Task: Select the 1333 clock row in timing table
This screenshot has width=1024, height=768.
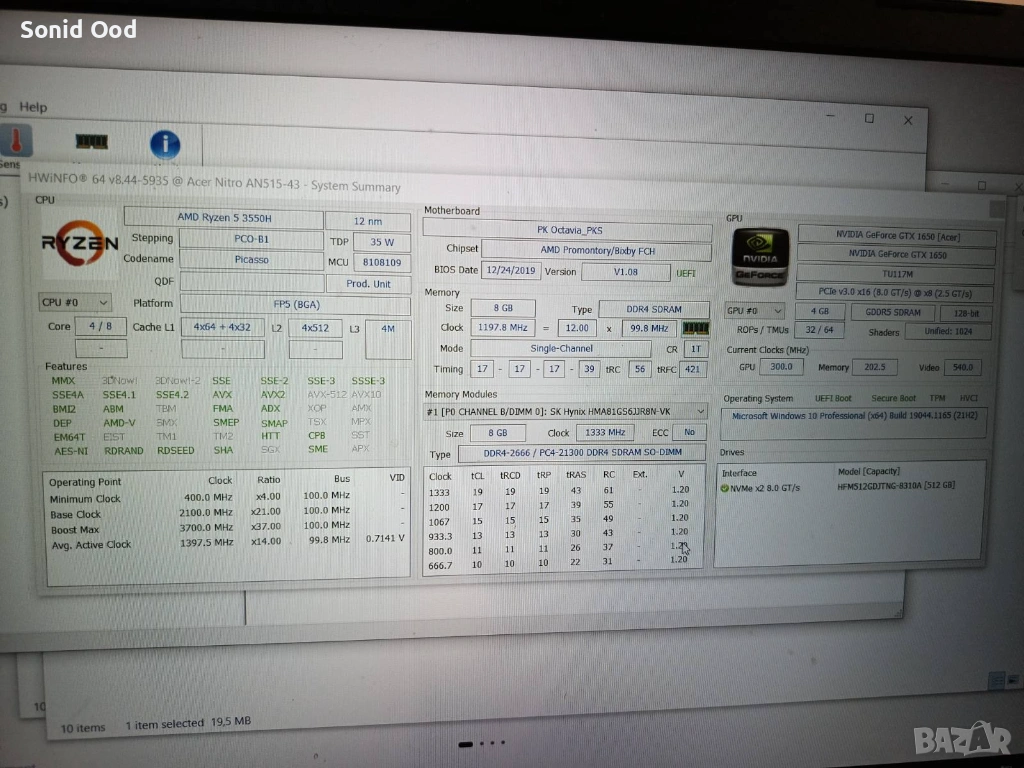Action: (440, 492)
